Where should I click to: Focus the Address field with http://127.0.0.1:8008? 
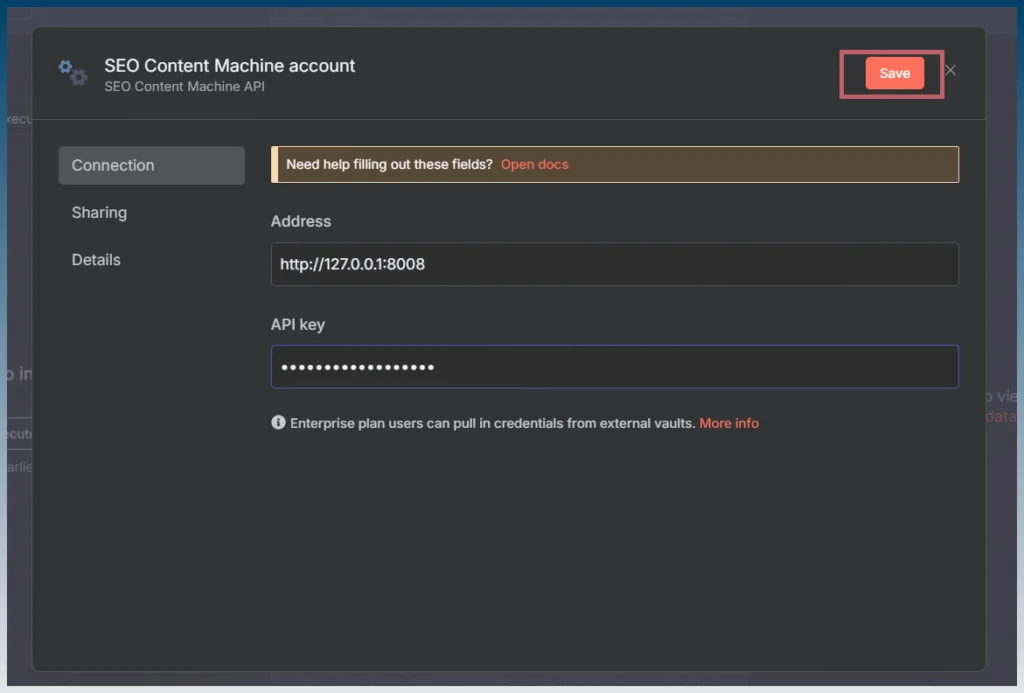615,264
